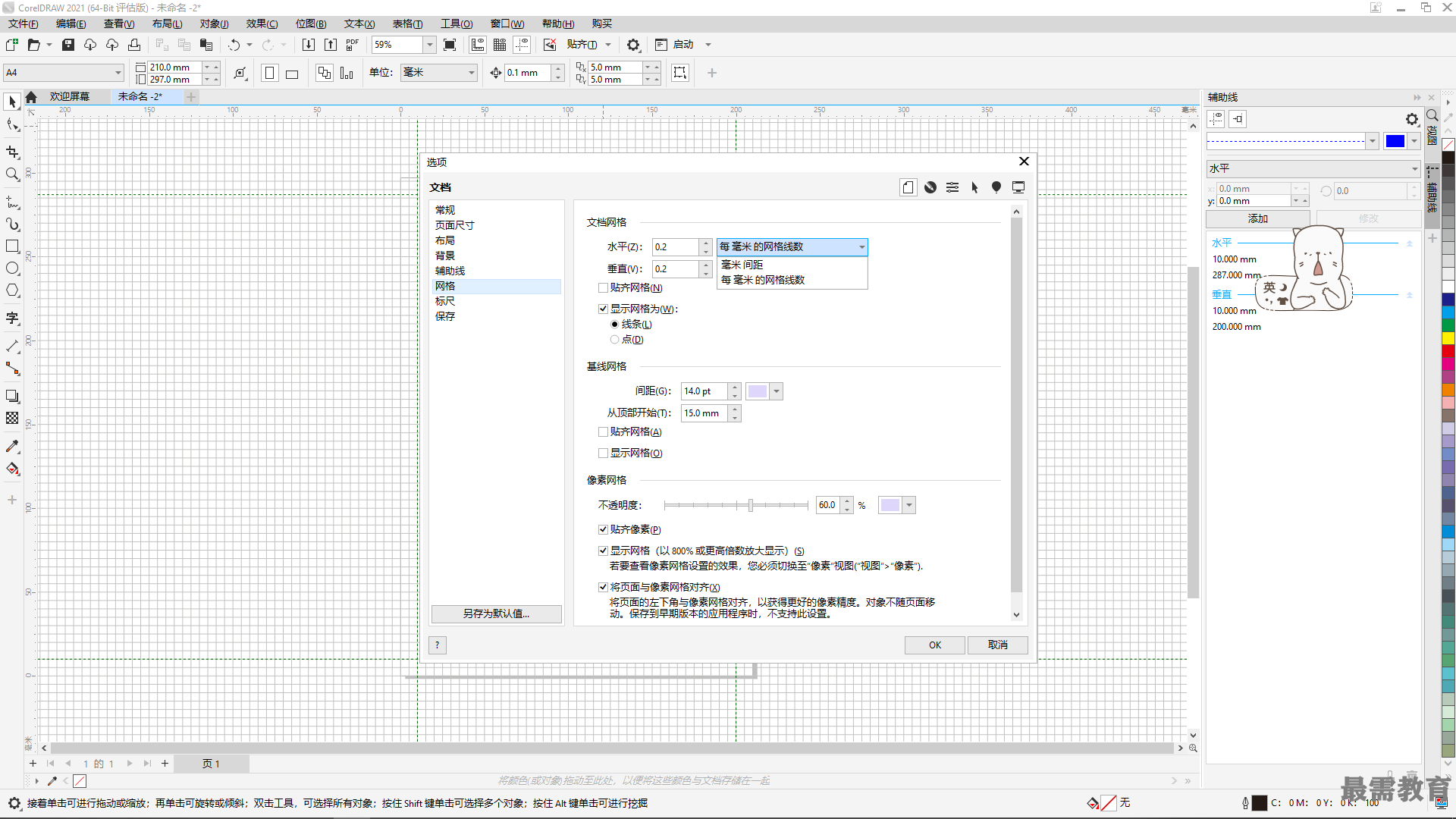Open pixel grid color dropdown
Viewport: 1456px width, 819px height.
click(x=909, y=505)
